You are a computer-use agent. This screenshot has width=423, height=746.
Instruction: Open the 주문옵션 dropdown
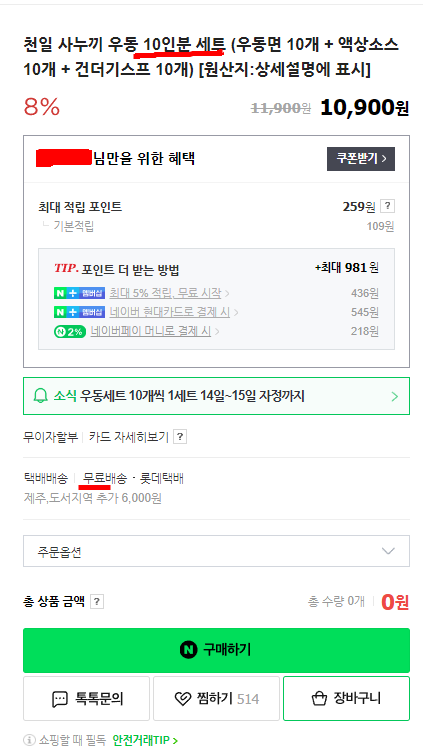pyautogui.click(x=216, y=551)
